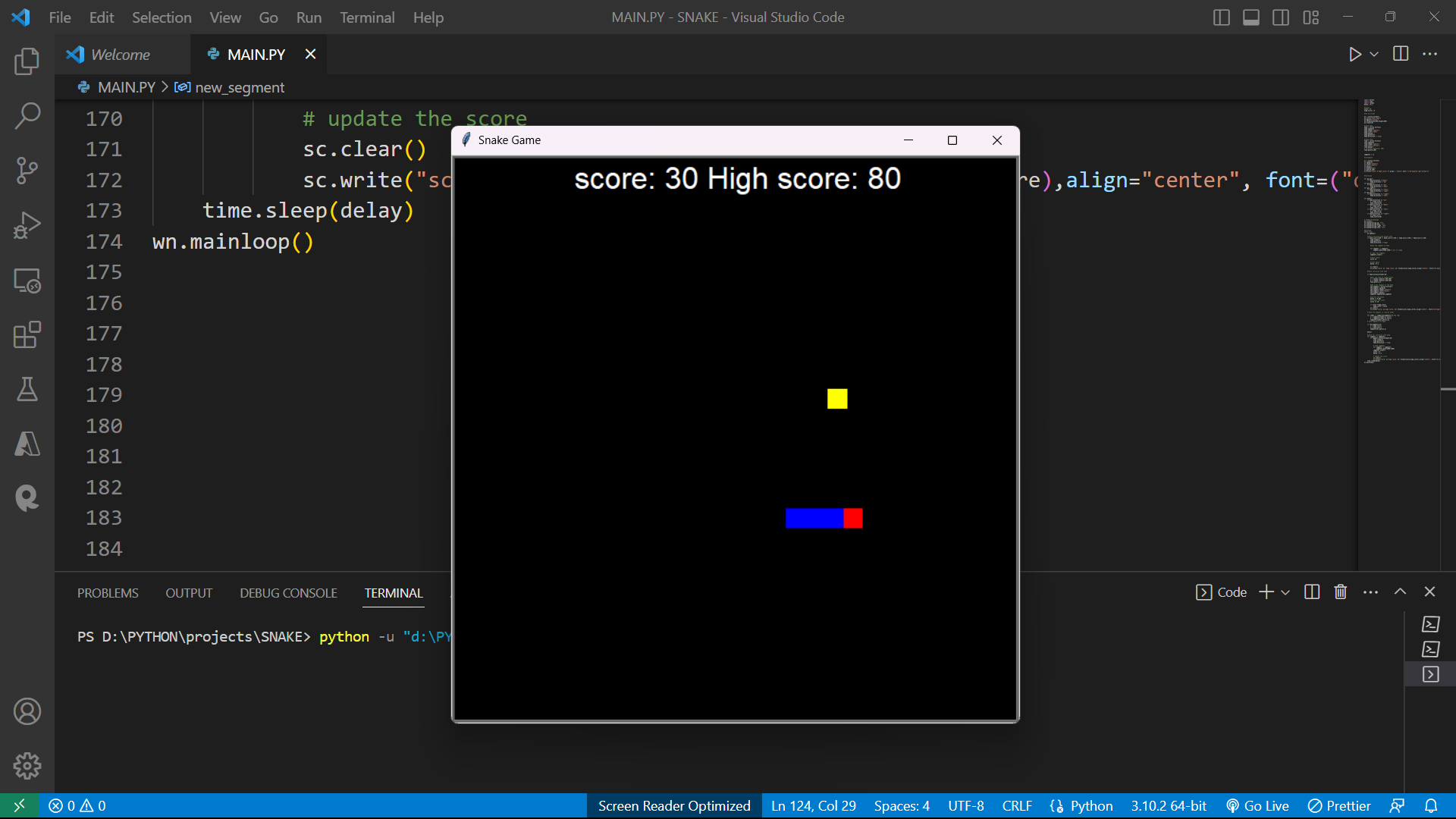Open the Manage gear settings
This screenshot has height=819, width=1456.
coord(27,766)
